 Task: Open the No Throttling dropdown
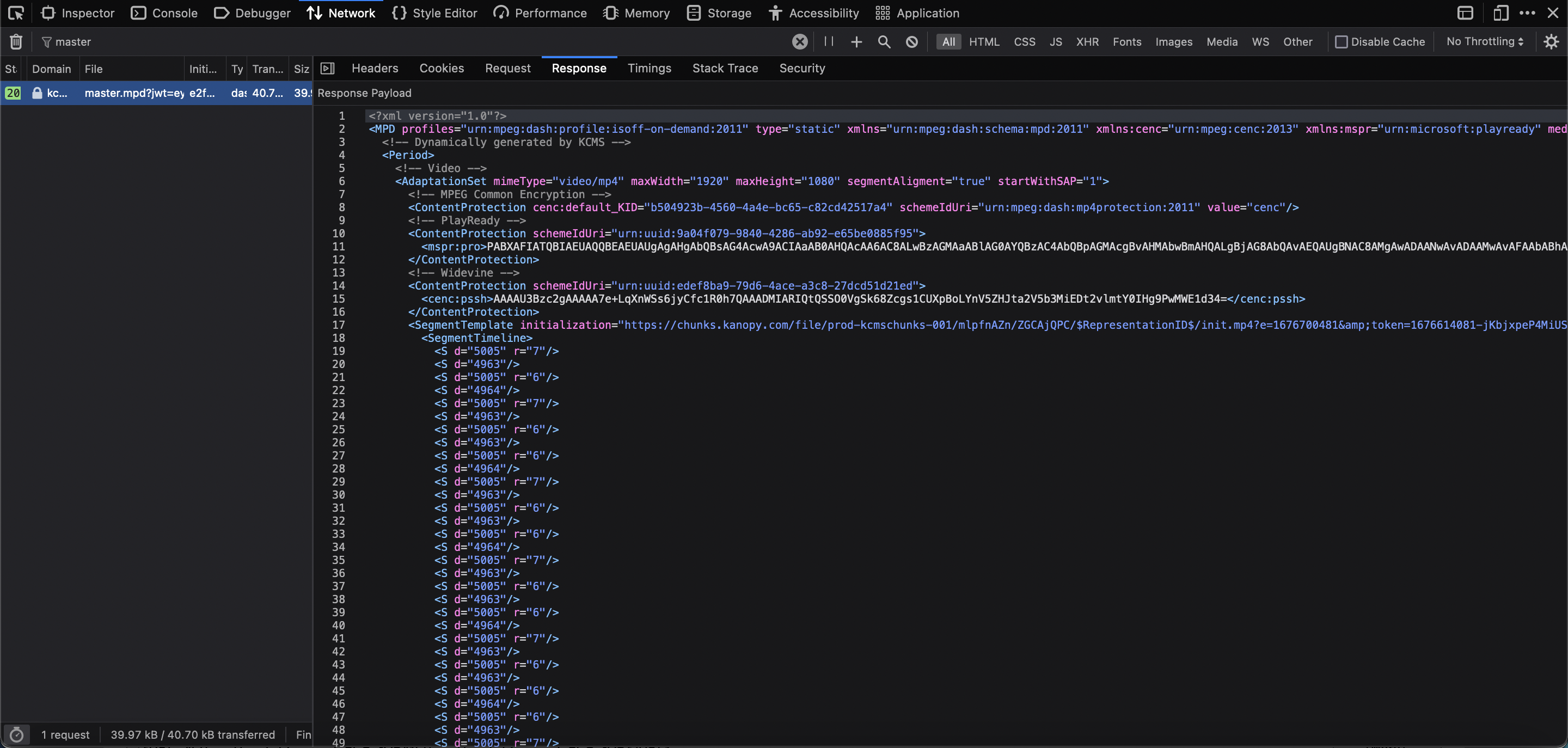(x=1485, y=41)
